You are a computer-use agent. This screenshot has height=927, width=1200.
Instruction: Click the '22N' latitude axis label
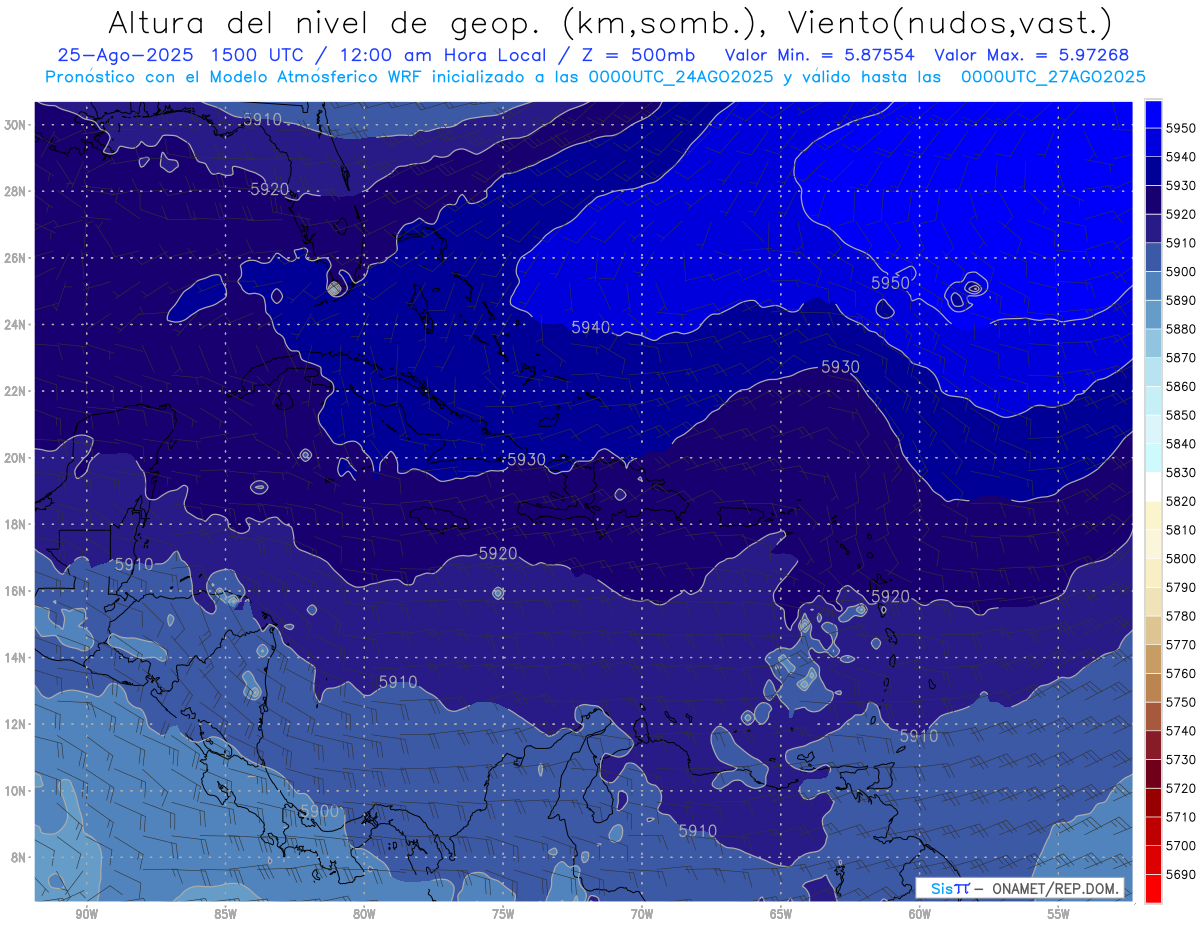pos(16,391)
